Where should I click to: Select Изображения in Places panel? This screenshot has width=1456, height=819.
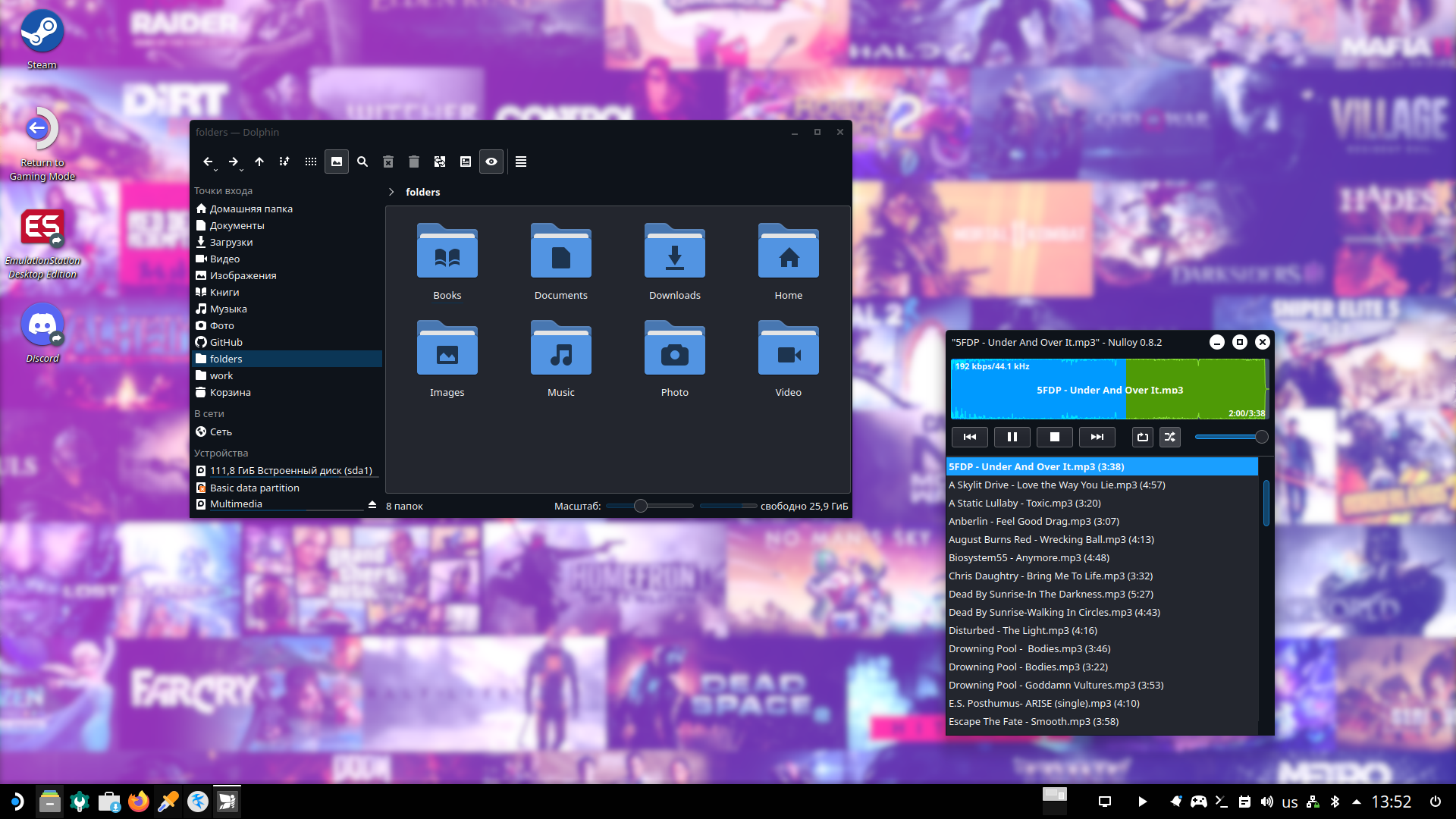[287, 275]
